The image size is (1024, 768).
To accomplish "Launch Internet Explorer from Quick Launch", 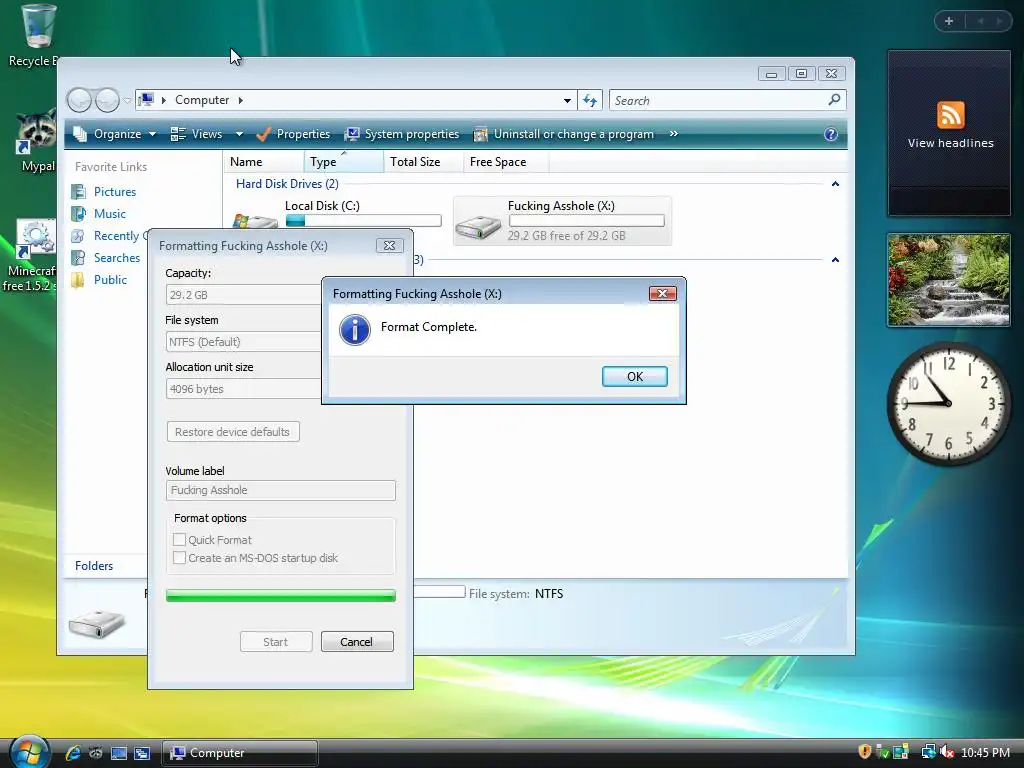I will 72,753.
